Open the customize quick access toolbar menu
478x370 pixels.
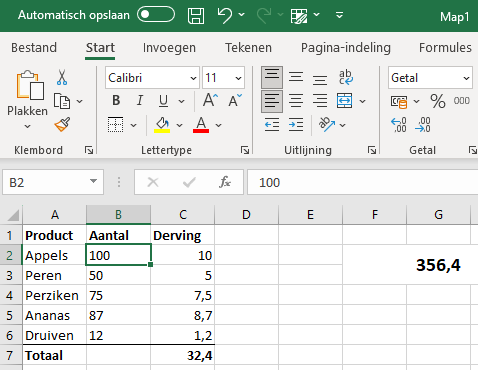tap(339, 15)
